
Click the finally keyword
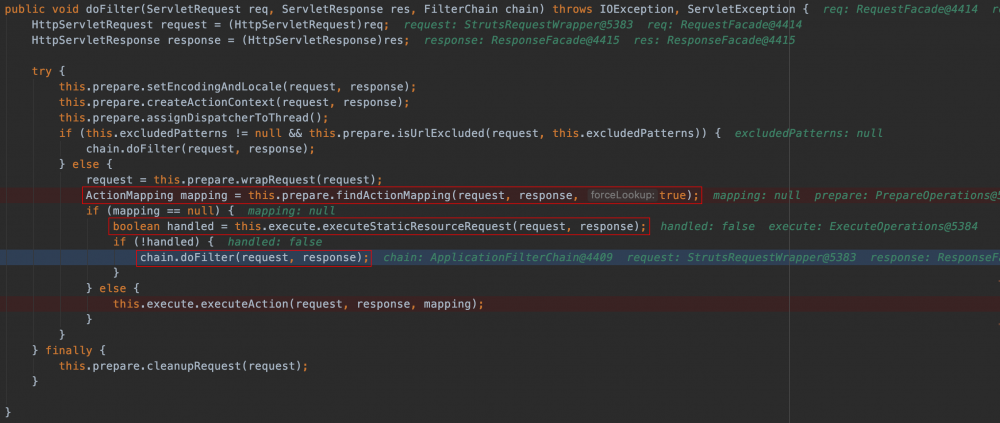[x=69, y=350]
